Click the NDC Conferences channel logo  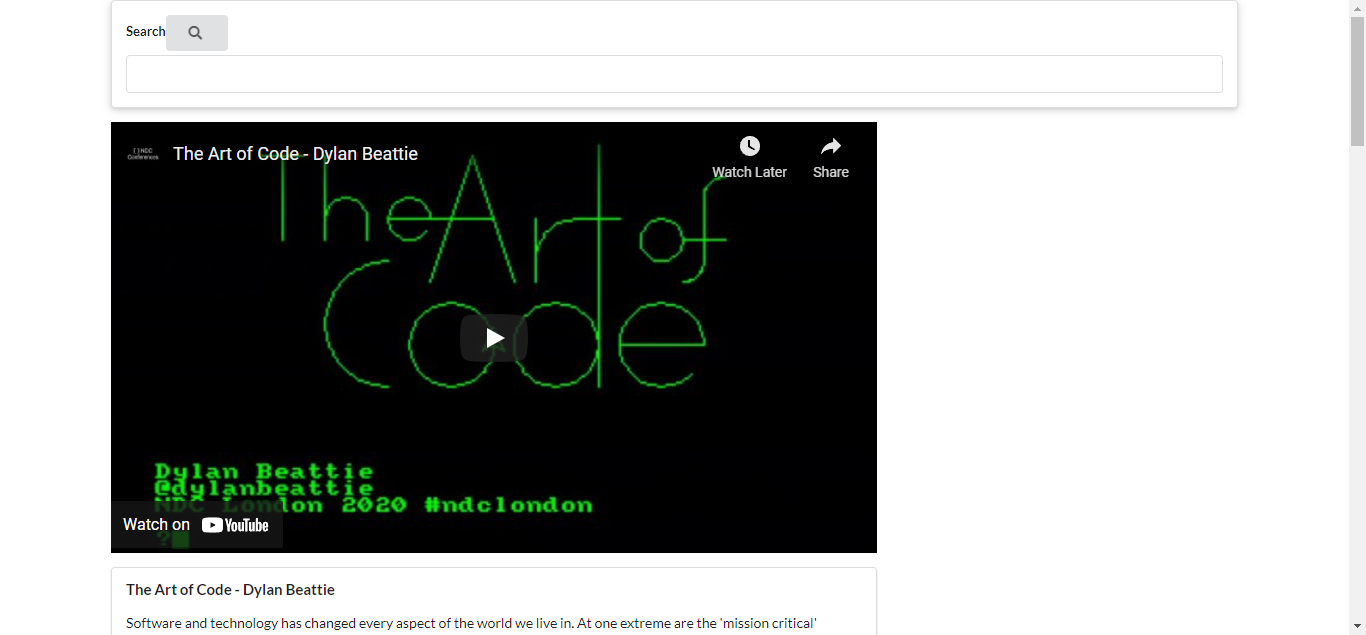pyautogui.click(x=143, y=154)
